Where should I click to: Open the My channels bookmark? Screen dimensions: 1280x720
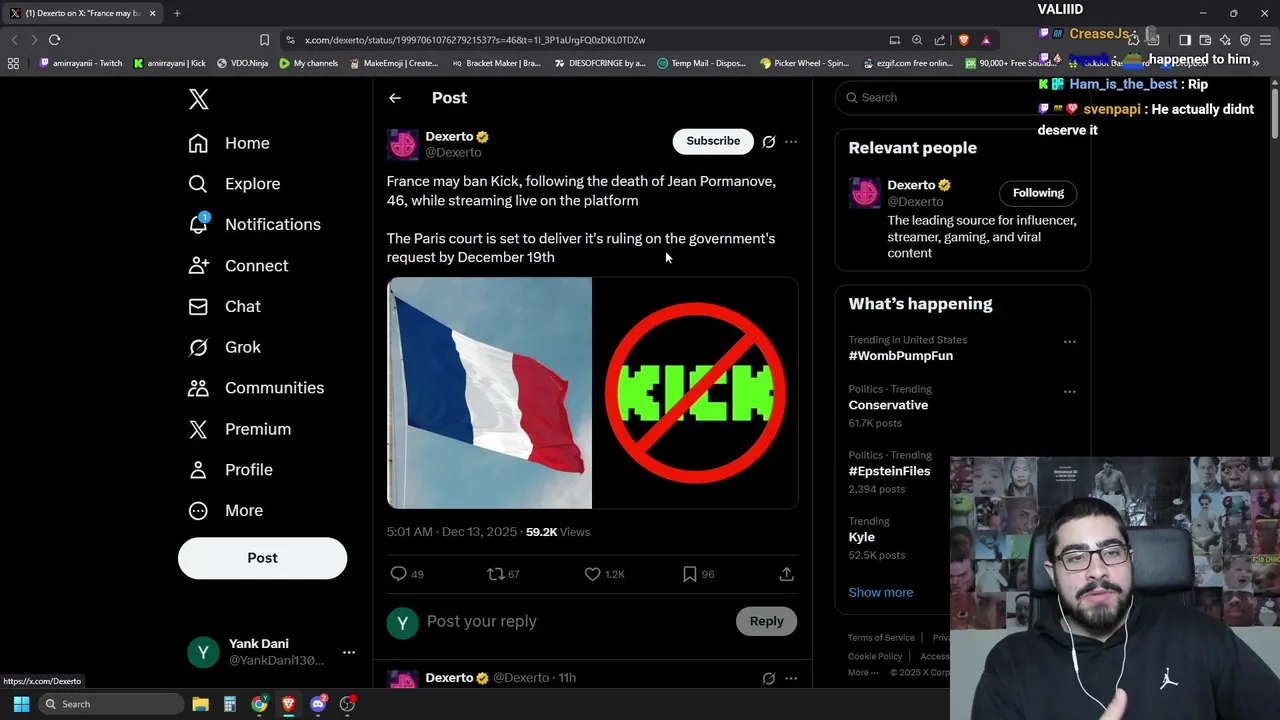(x=309, y=63)
